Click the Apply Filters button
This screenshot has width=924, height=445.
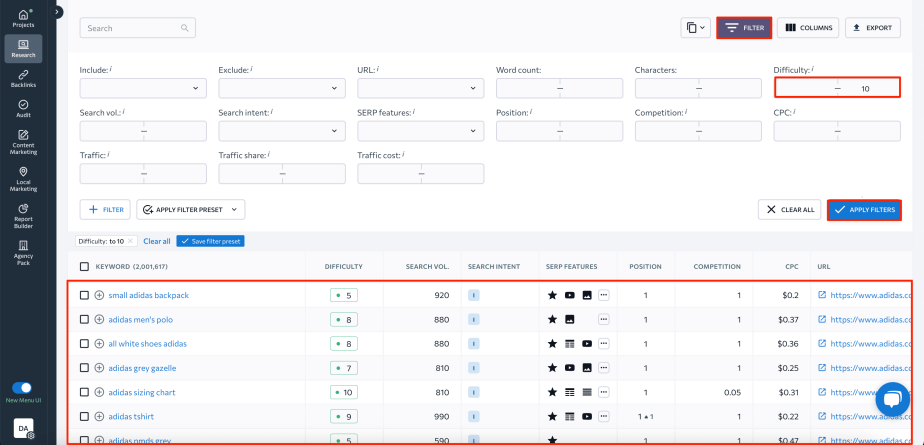click(864, 209)
